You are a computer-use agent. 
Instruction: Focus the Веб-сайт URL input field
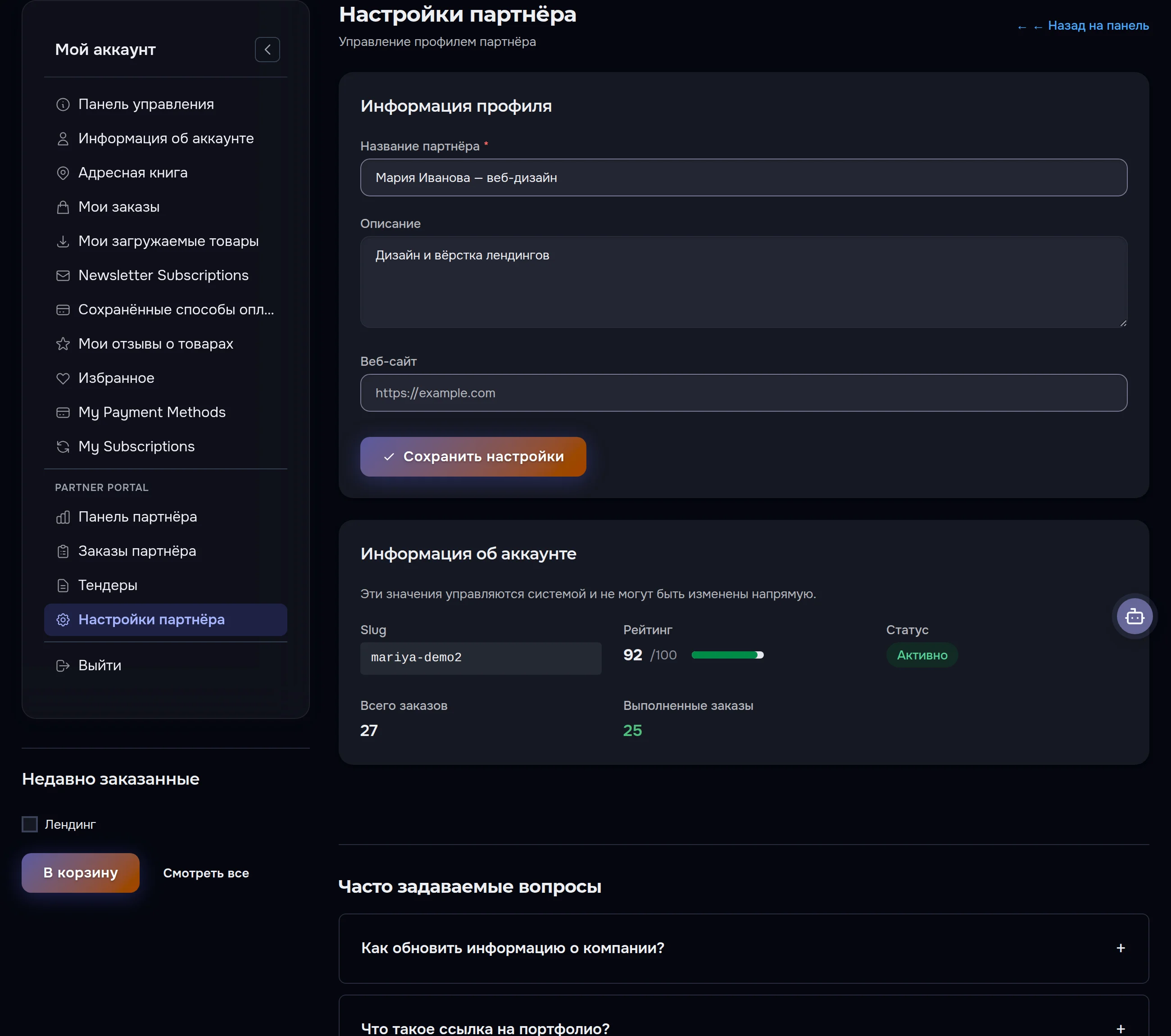743,393
